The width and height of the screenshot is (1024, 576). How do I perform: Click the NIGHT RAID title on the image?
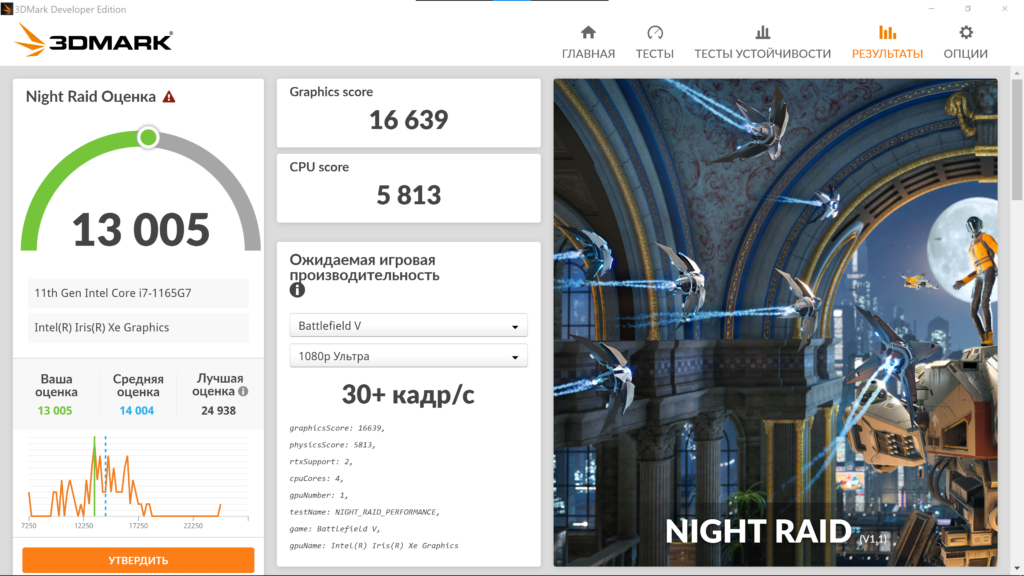[758, 532]
